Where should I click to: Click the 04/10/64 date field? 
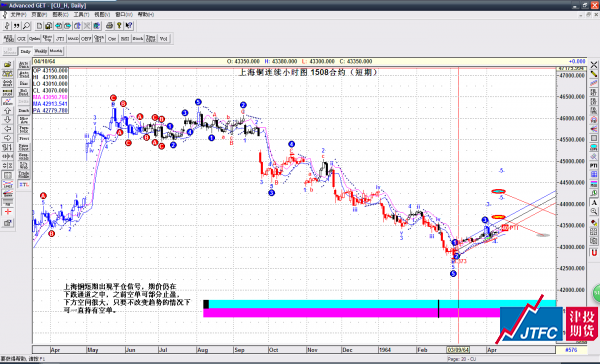tap(44, 61)
